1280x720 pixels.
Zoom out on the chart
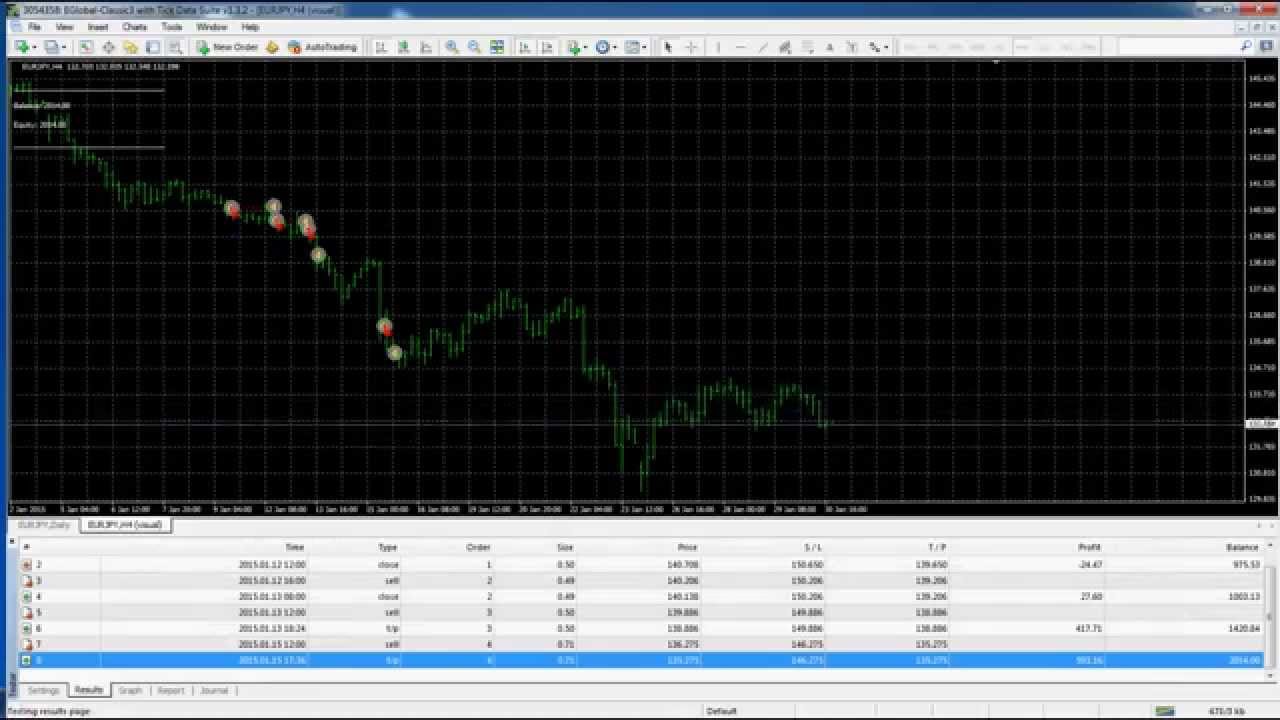[x=474, y=47]
